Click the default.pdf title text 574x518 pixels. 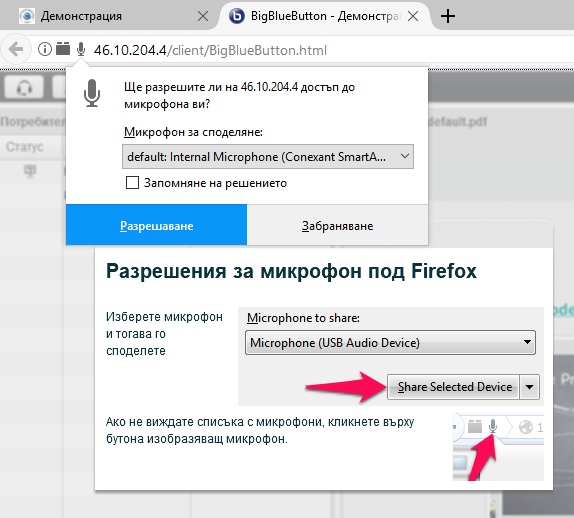[458, 122]
